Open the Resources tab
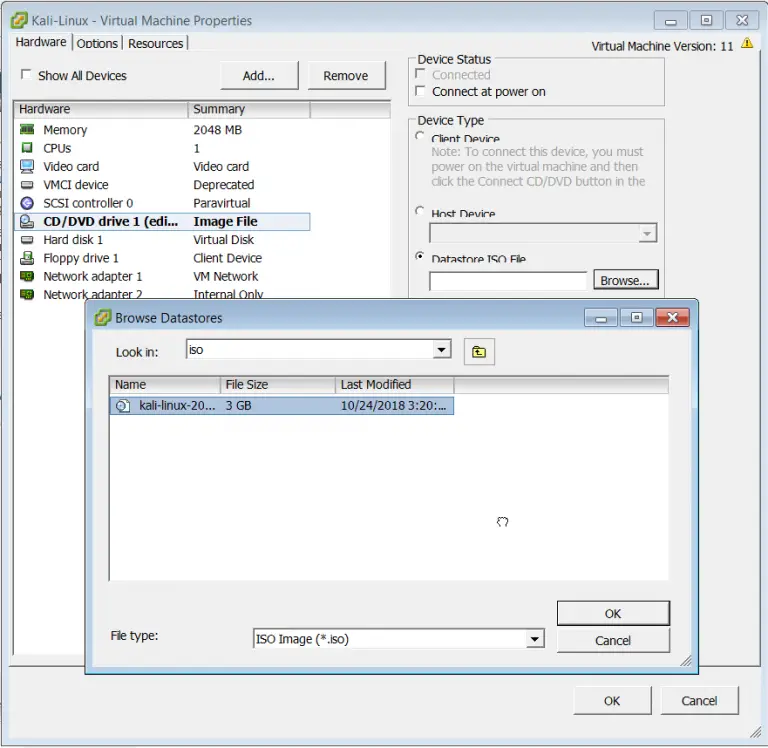 point(155,43)
